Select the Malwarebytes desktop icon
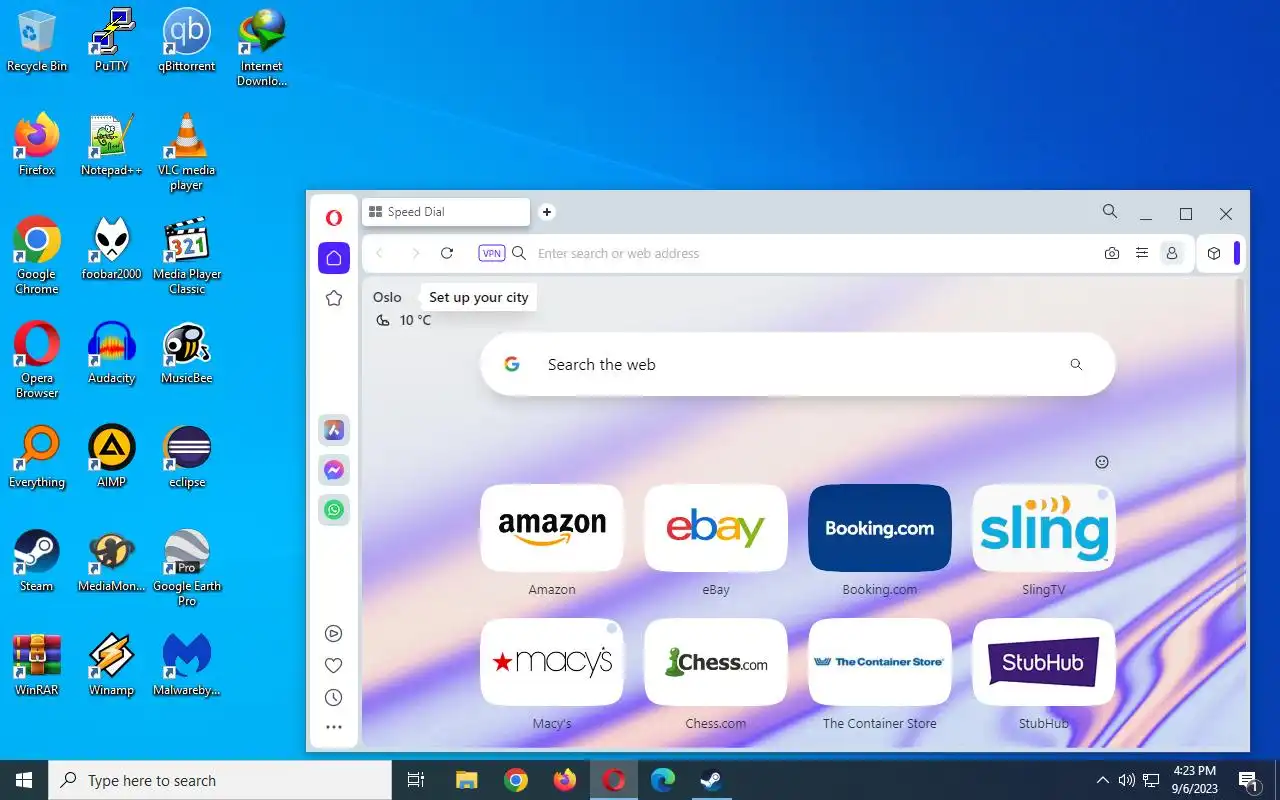The width and height of the screenshot is (1280, 800). (187, 666)
